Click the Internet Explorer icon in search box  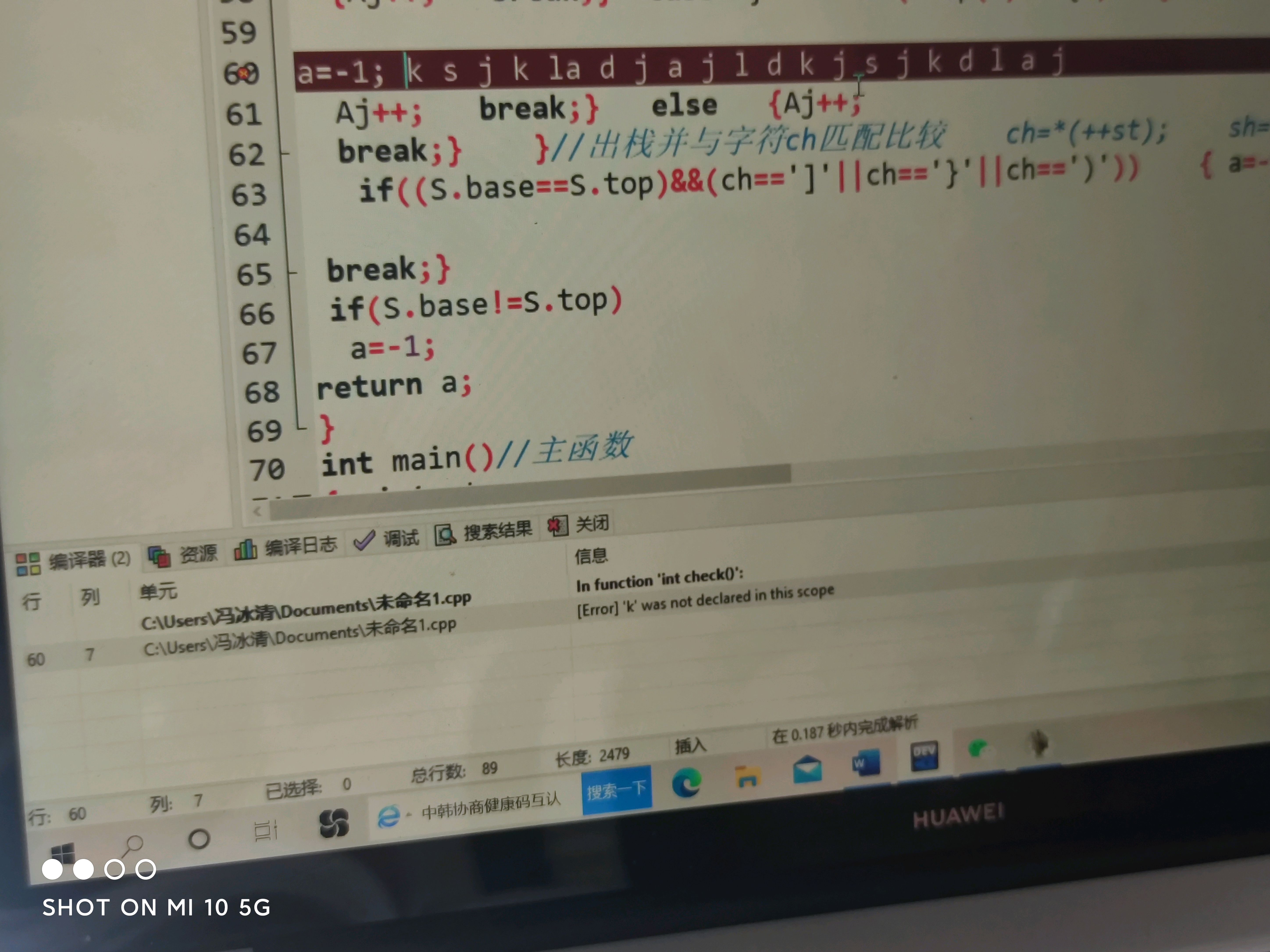click(x=389, y=815)
